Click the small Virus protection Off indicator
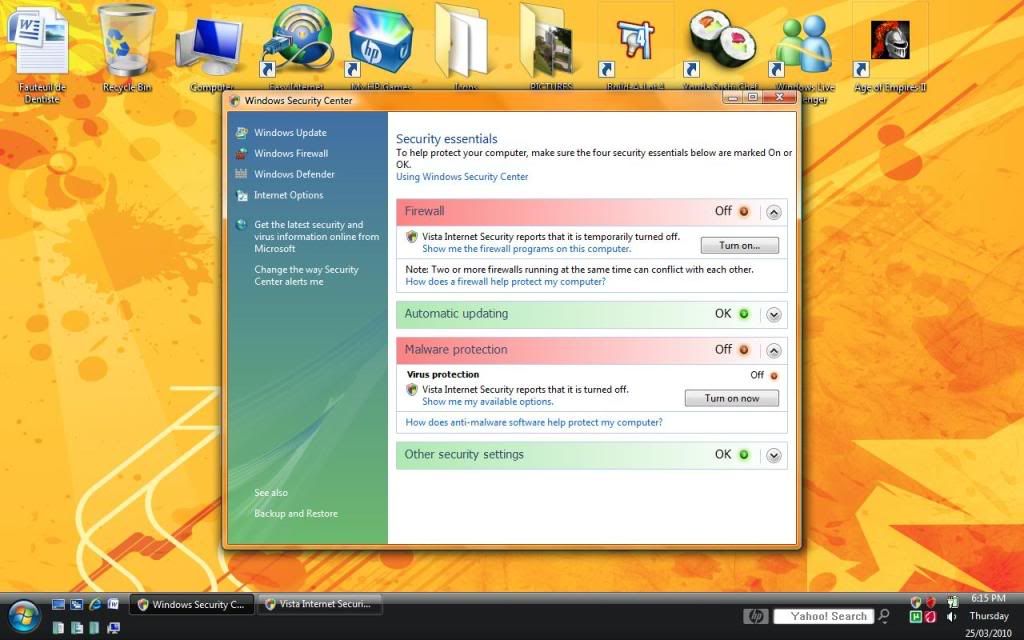The height and width of the screenshot is (640, 1024). pos(774,376)
